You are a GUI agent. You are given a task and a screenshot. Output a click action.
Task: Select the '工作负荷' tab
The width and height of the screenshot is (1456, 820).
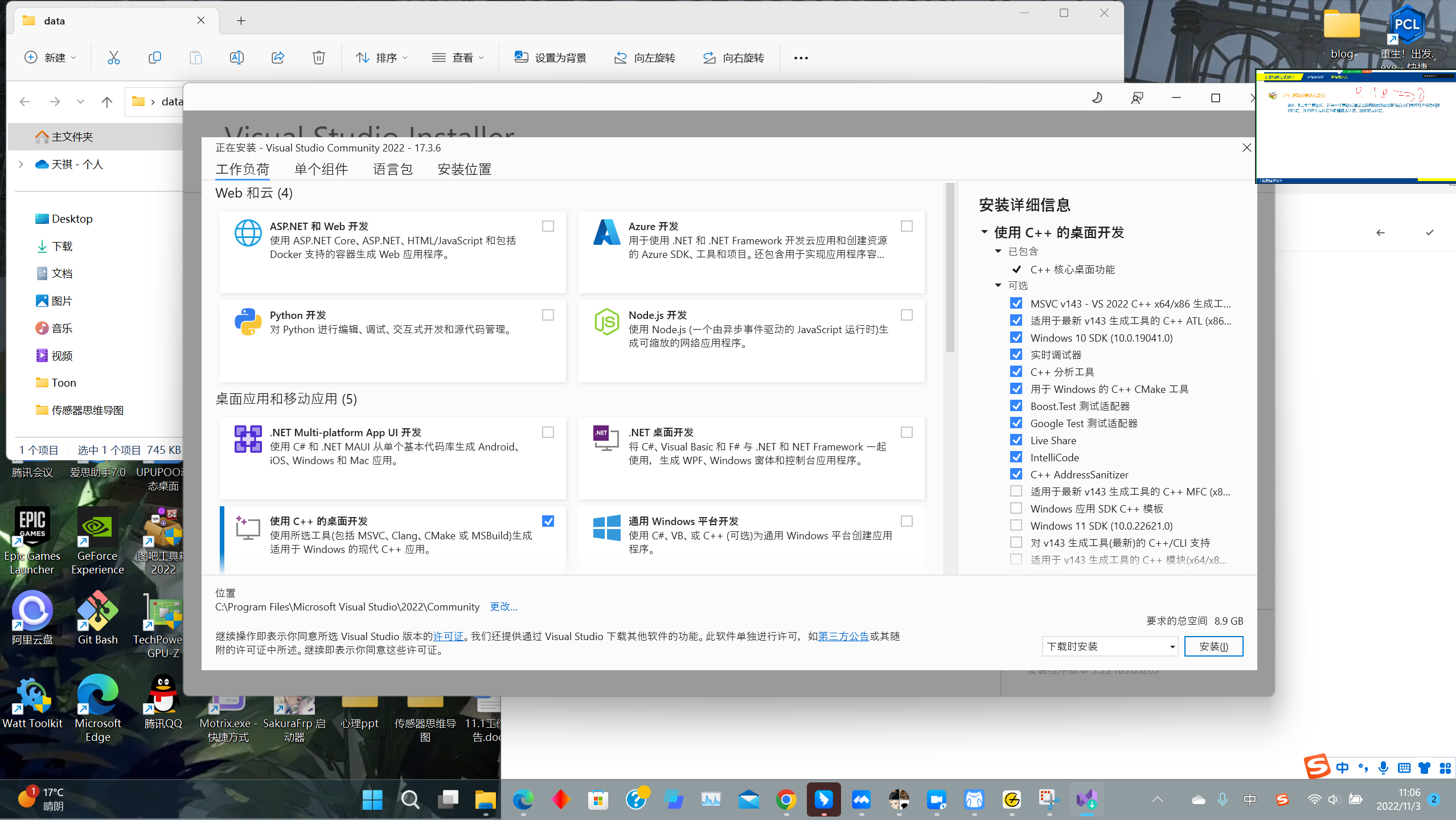(x=242, y=169)
